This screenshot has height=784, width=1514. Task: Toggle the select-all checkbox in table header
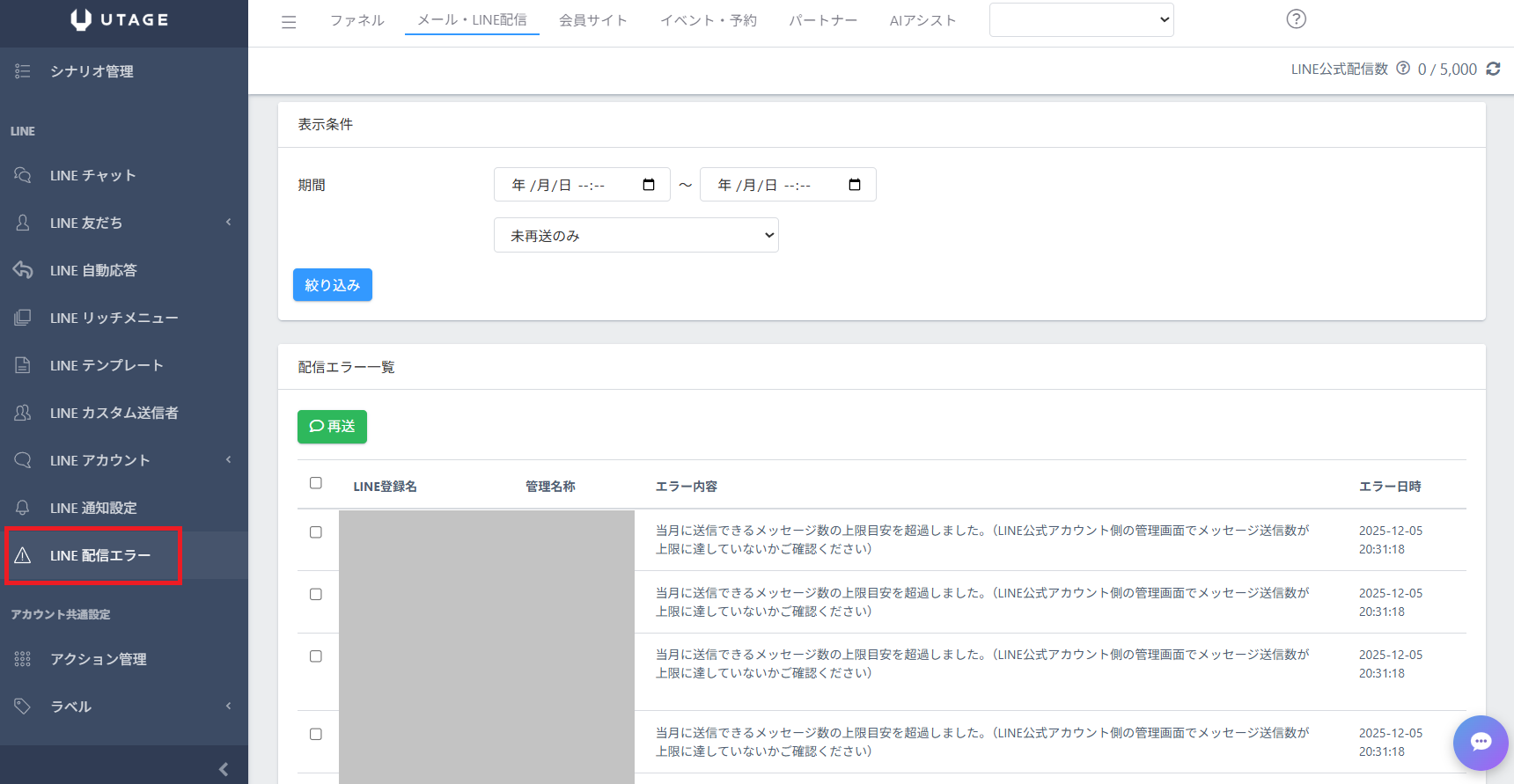(x=316, y=483)
